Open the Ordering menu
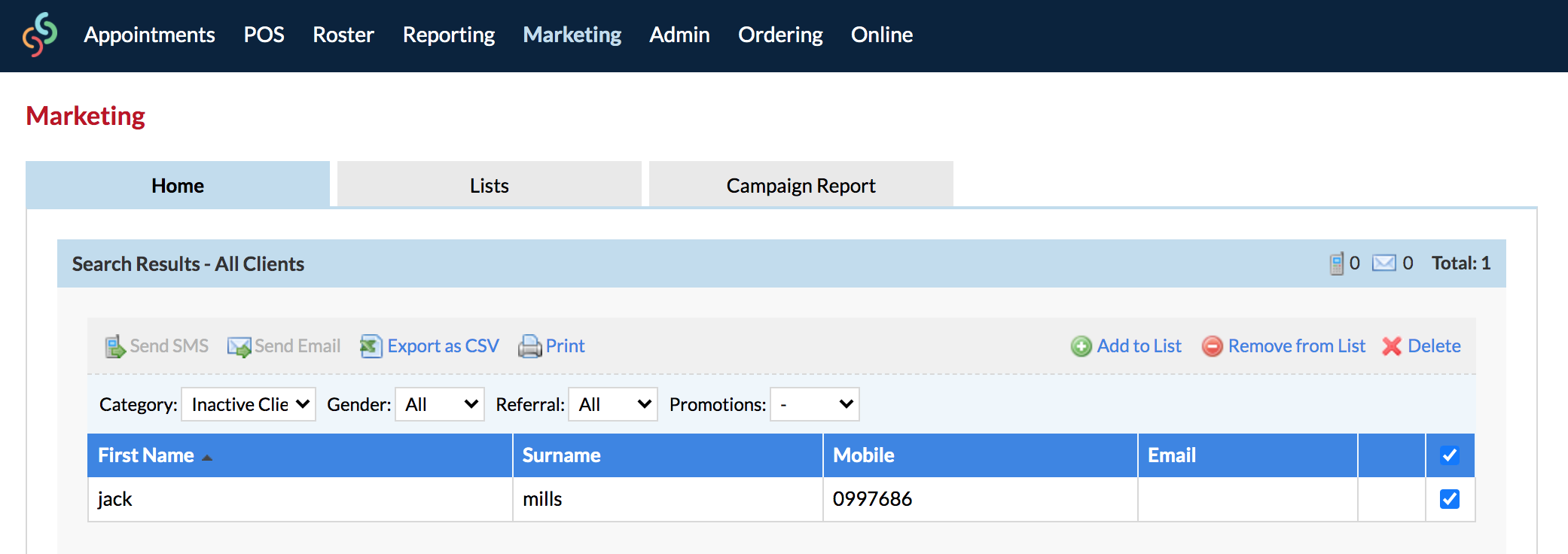Image resolution: width=1568 pixels, height=554 pixels. (780, 35)
